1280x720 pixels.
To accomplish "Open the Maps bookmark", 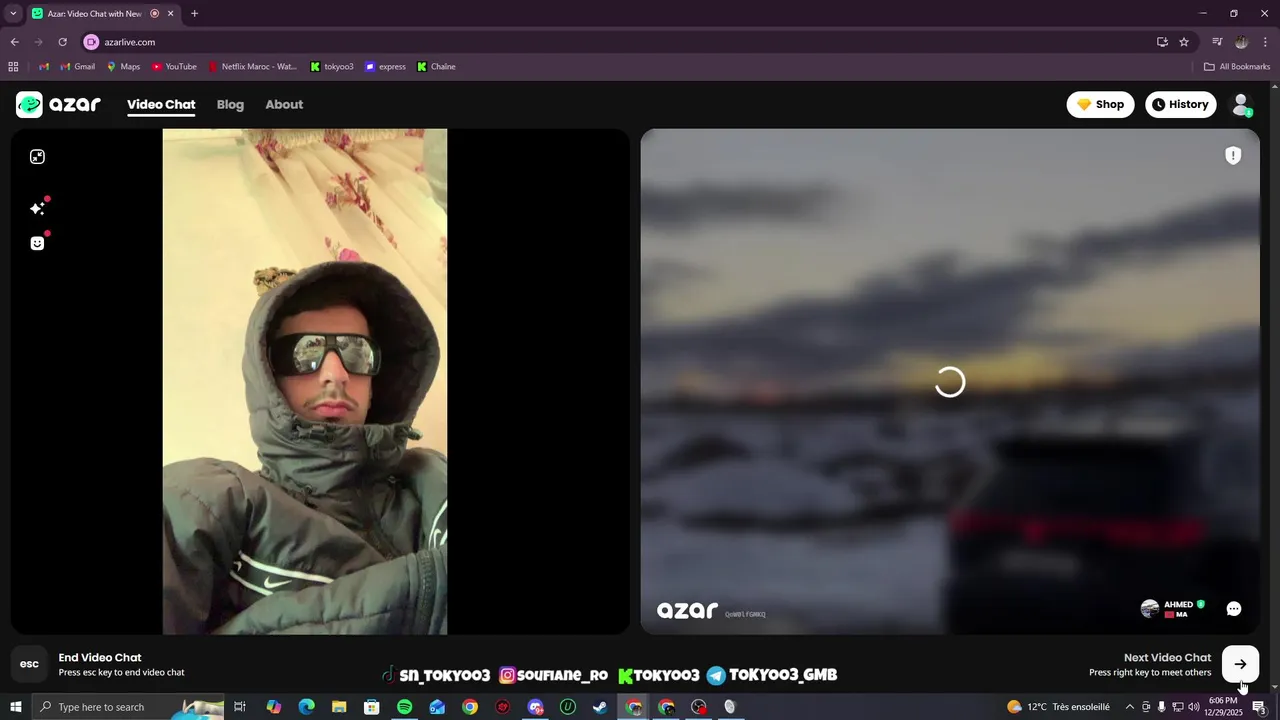I will click(x=123, y=67).
